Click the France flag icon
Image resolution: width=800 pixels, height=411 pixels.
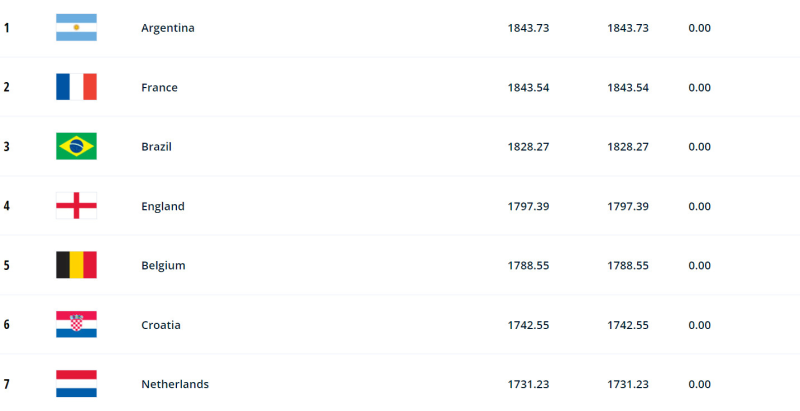tap(76, 87)
